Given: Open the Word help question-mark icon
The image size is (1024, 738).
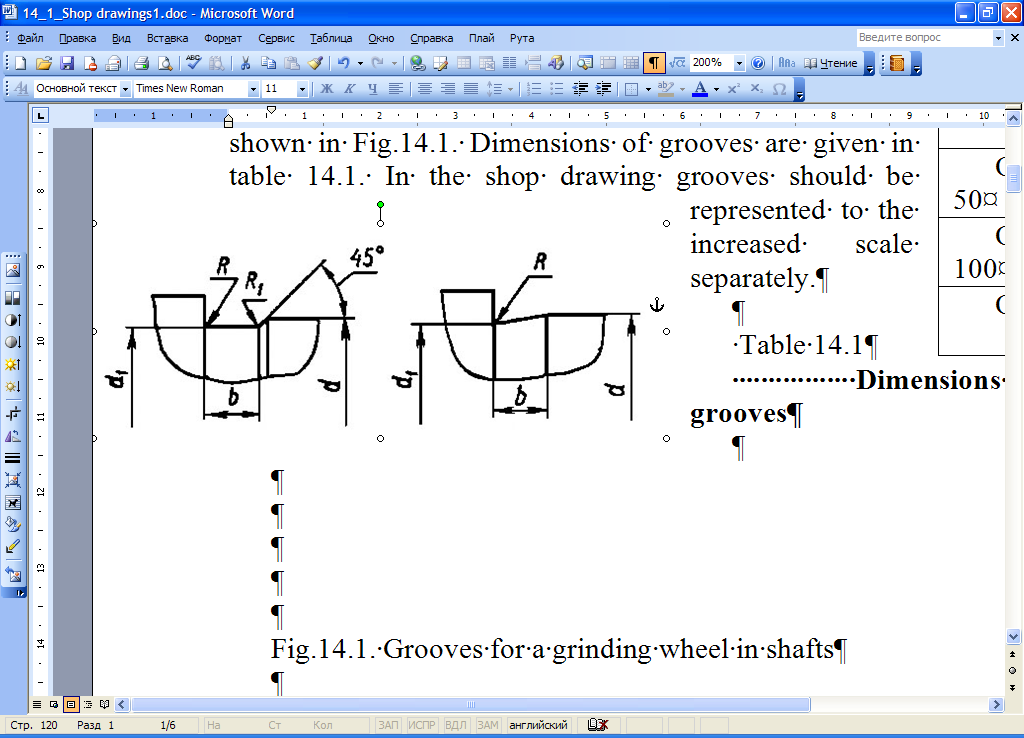Looking at the screenshot, I should pyautogui.click(x=758, y=63).
